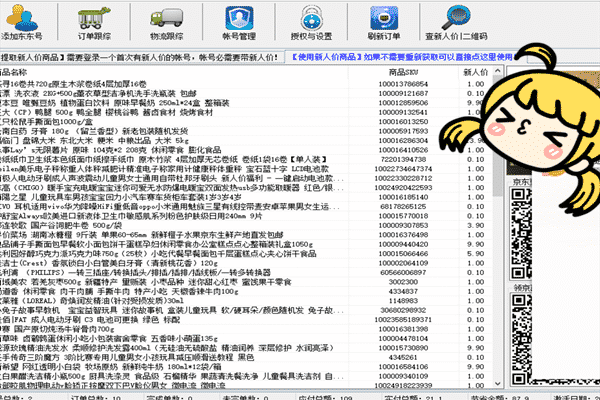
Task: Select the (CHIGO) 暖手宝充电暖宝宝 row
Action: [x=245, y=188]
